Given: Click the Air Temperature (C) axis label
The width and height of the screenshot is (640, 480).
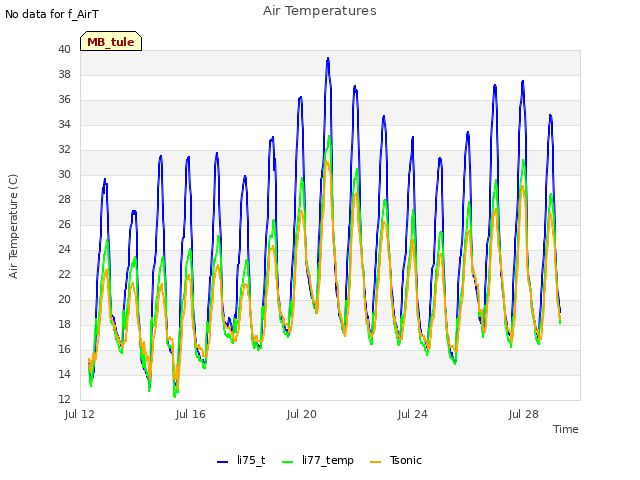Looking at the screenshot, I should [x=13, y=226].
